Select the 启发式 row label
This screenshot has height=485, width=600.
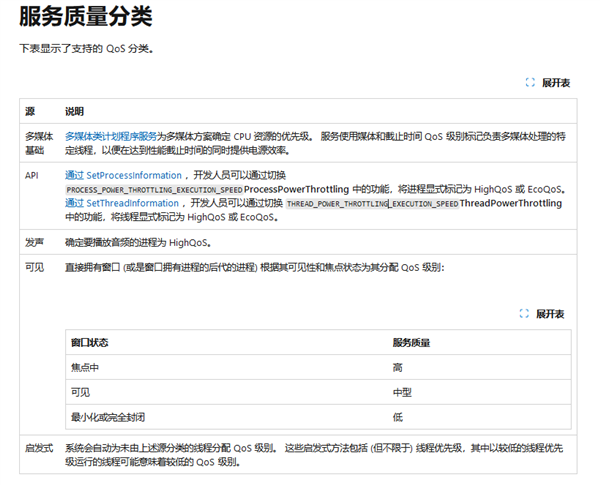[38, 448]
